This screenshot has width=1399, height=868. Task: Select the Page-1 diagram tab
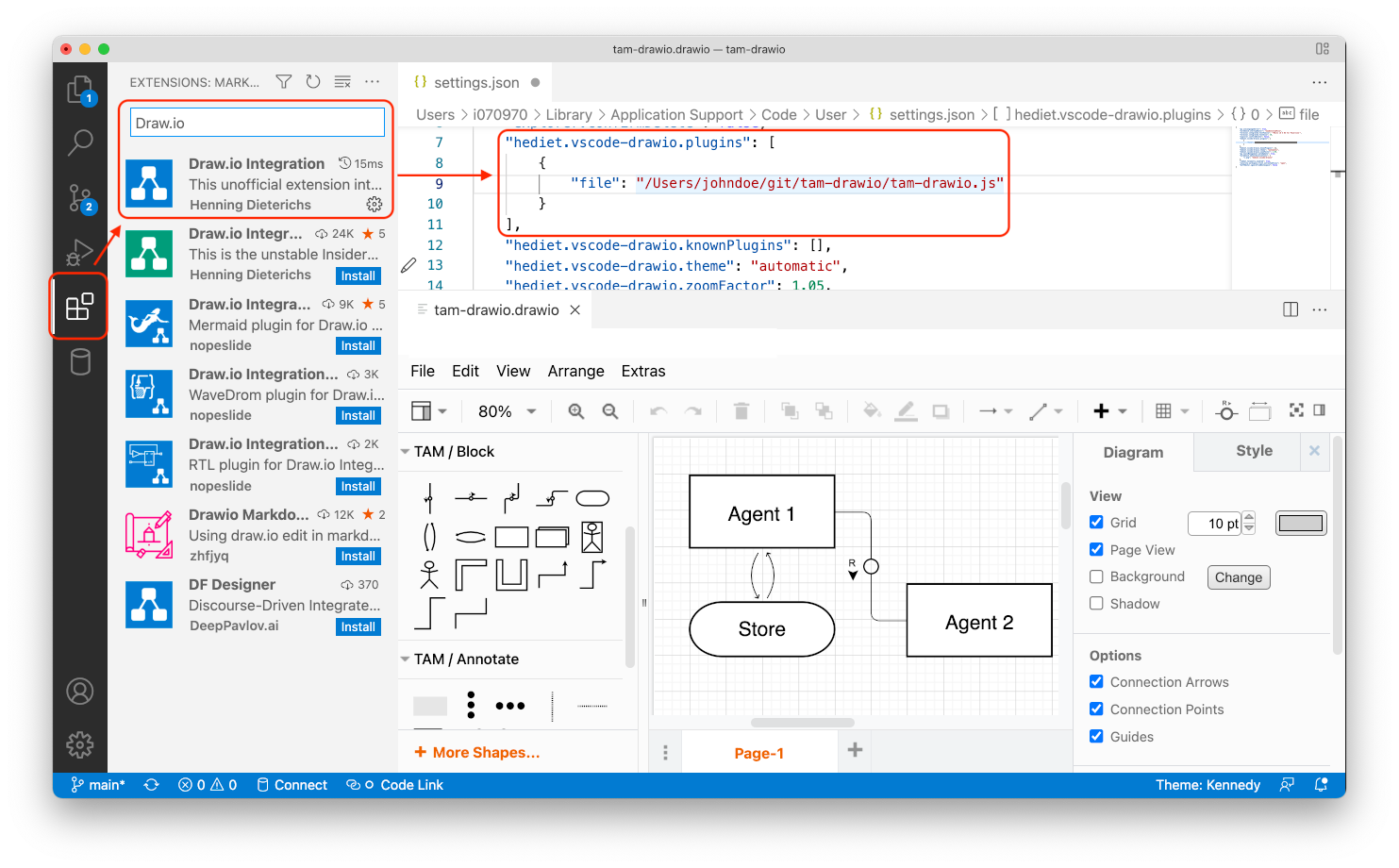(759, 753)
